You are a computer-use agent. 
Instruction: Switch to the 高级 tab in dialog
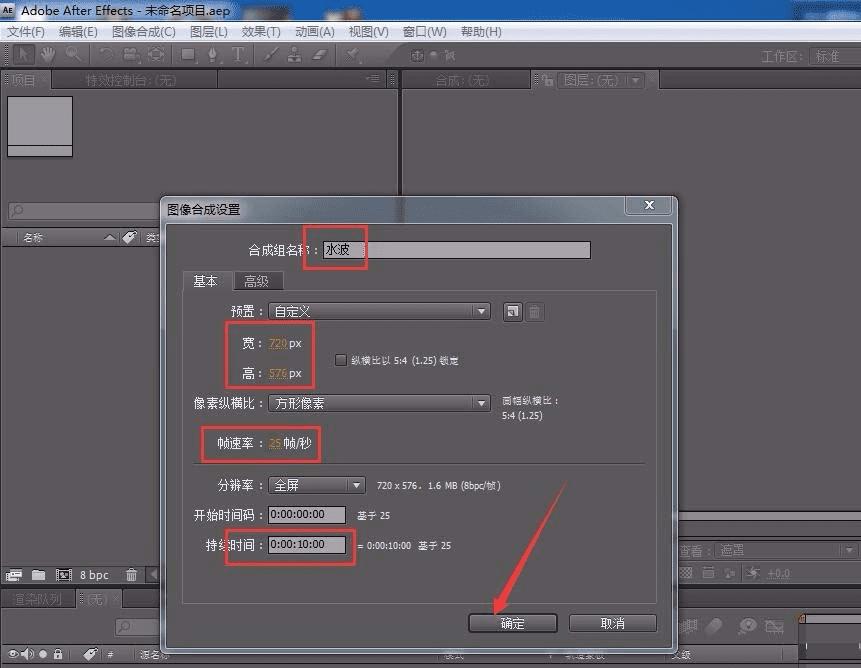click(257, 282)
